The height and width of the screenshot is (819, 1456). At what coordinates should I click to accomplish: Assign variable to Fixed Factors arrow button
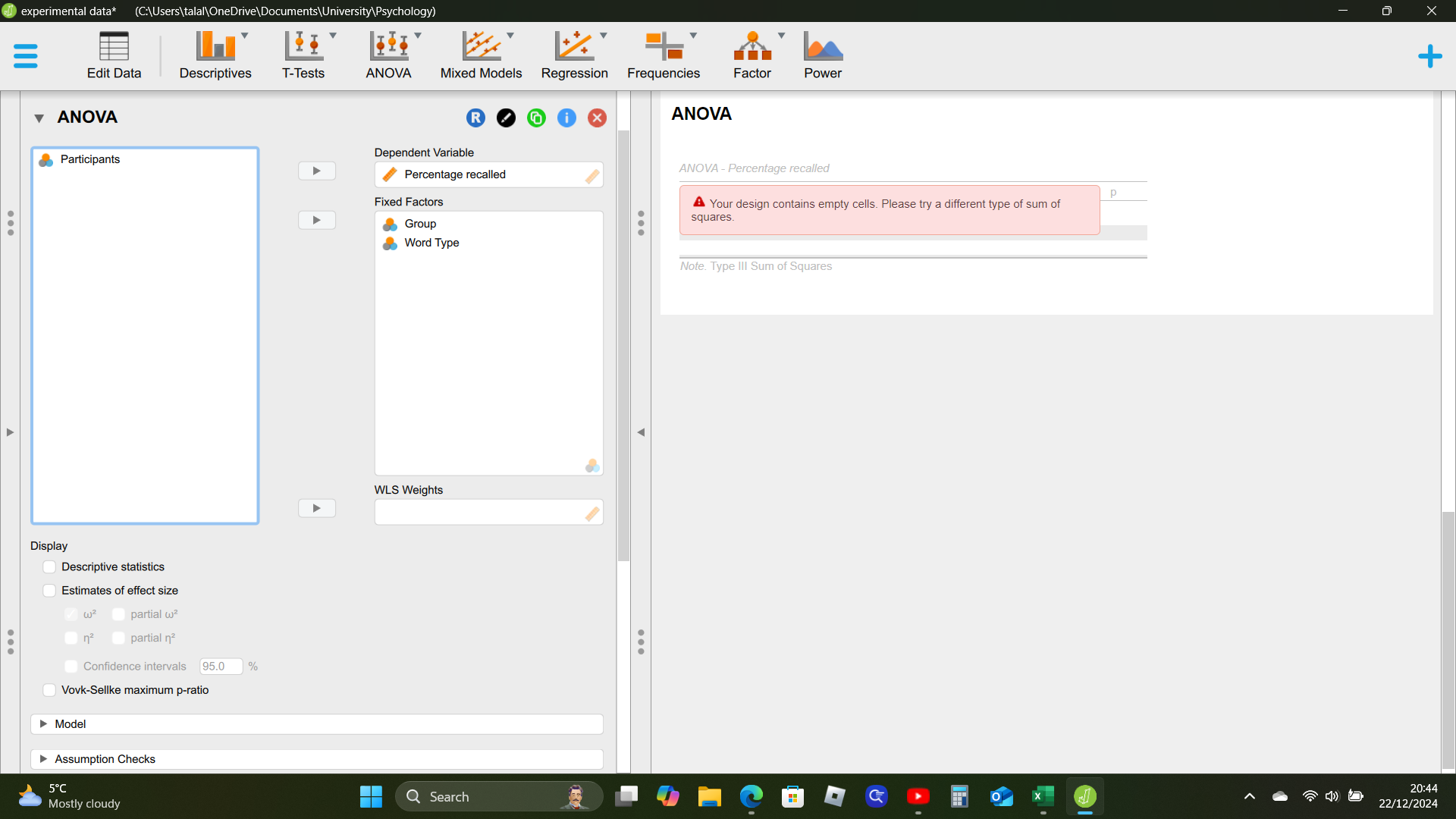(x=317, y=220)
